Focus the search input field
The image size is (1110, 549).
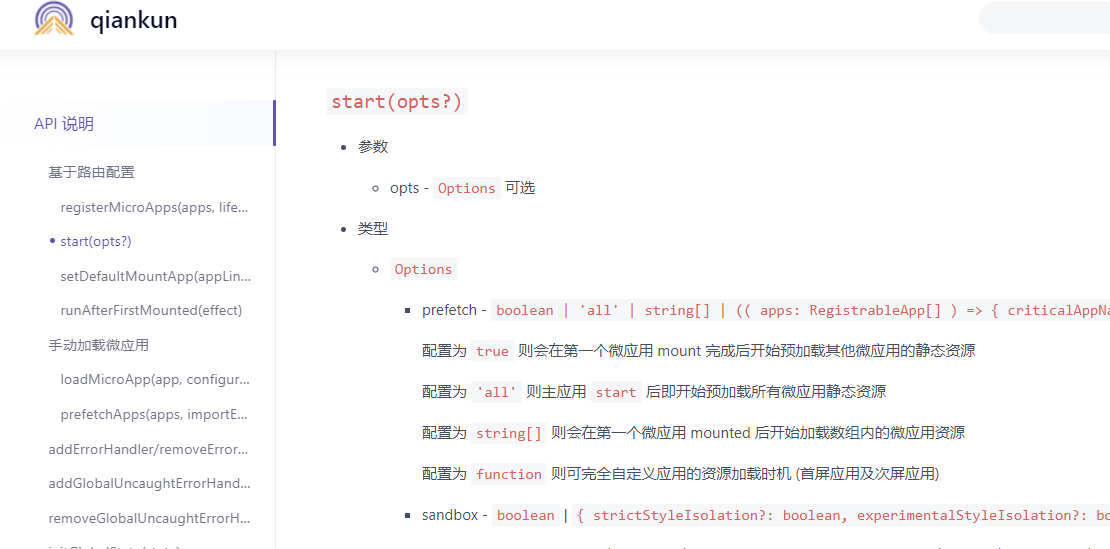point(1044,18)
